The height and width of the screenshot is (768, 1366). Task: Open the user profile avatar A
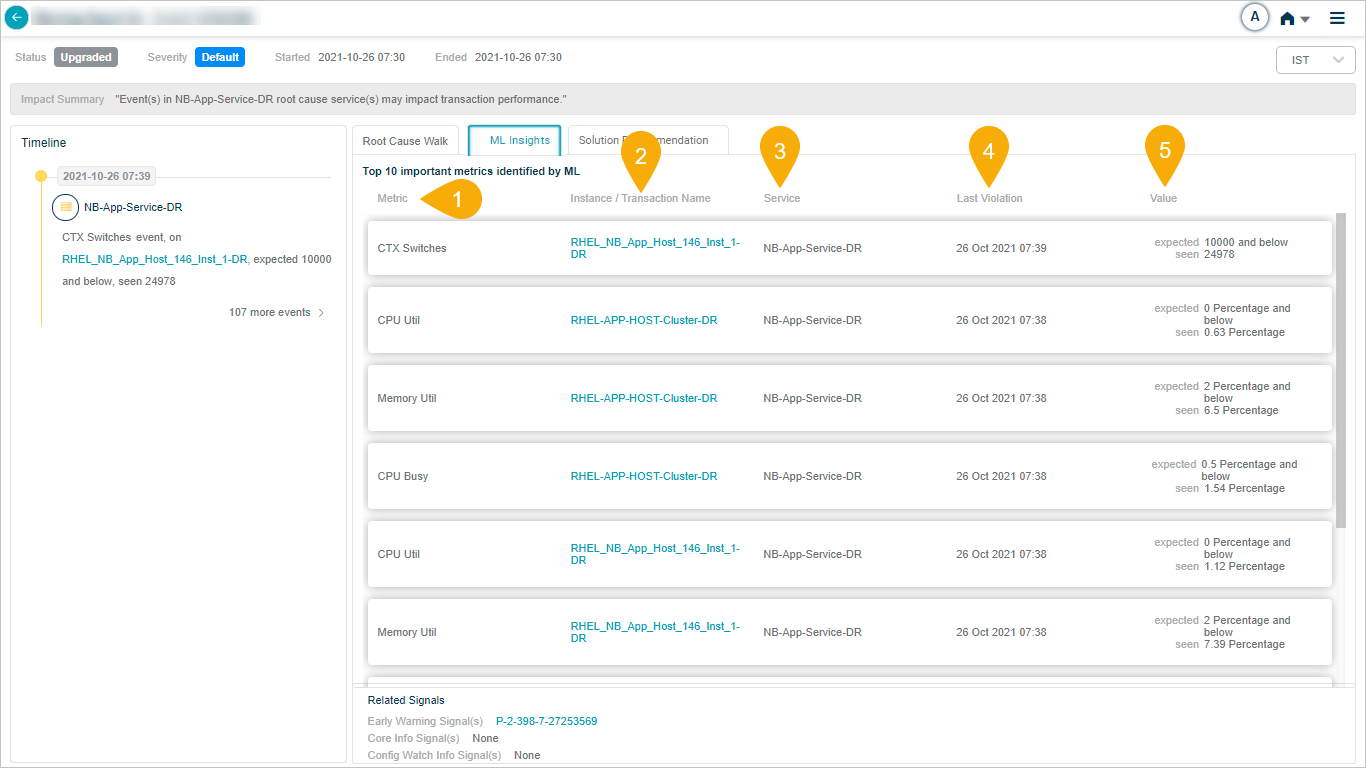point(1254,17)
